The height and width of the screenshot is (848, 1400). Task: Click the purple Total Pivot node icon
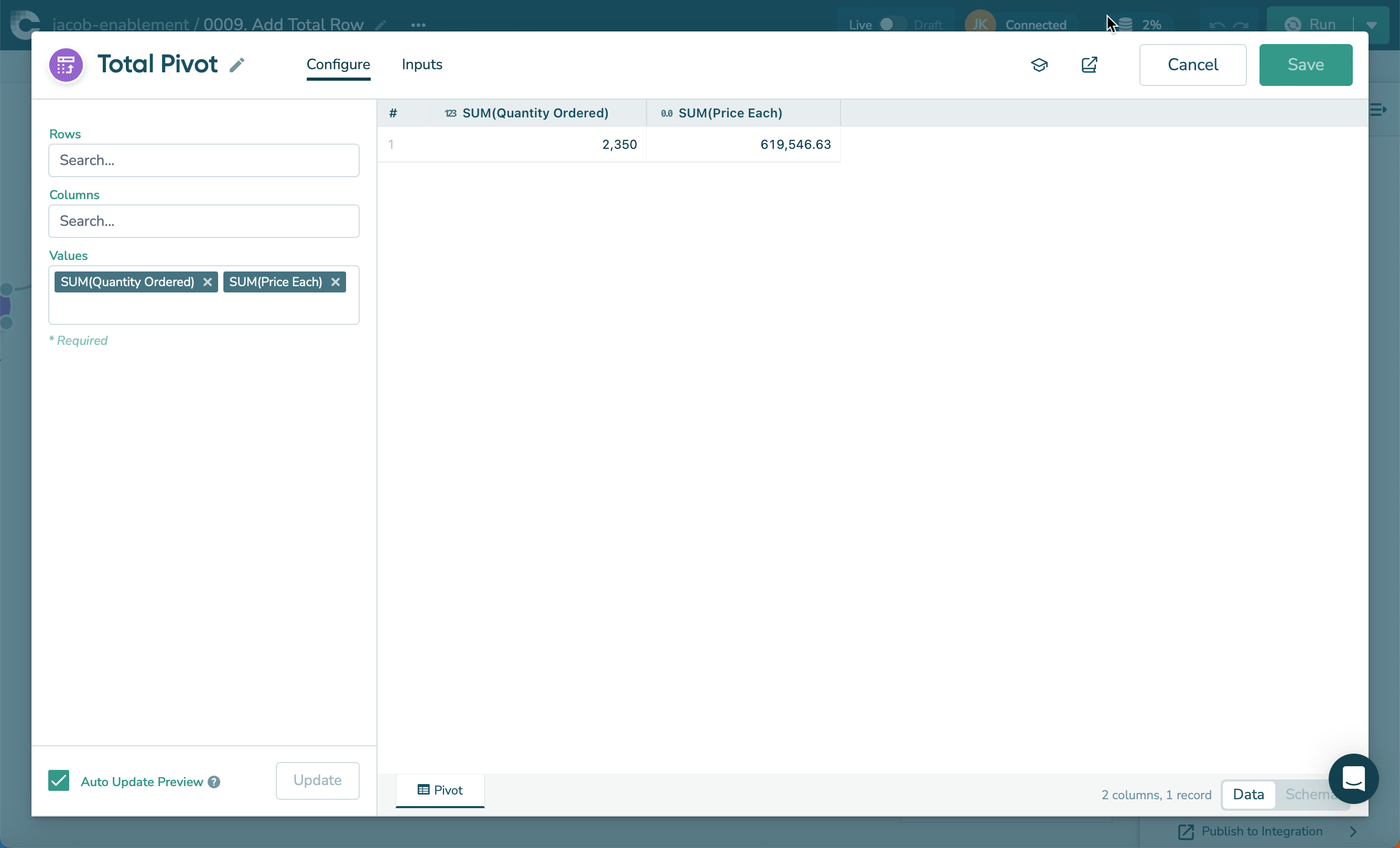(x=66, y=65)
